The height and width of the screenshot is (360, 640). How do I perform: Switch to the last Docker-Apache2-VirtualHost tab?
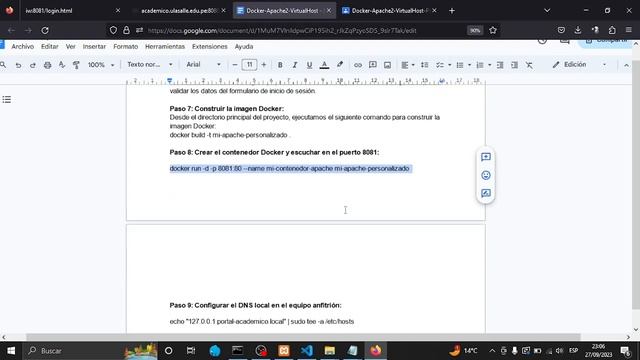[389, 11]
